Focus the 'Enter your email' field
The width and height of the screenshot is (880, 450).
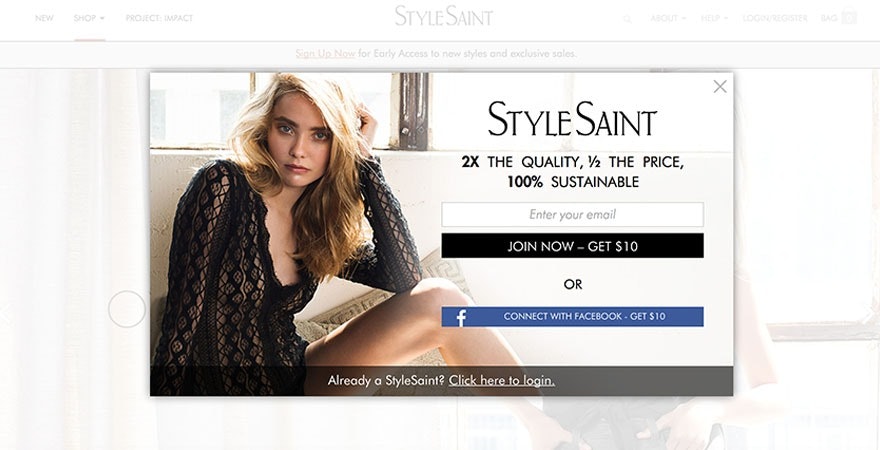(x=572, y=214)
